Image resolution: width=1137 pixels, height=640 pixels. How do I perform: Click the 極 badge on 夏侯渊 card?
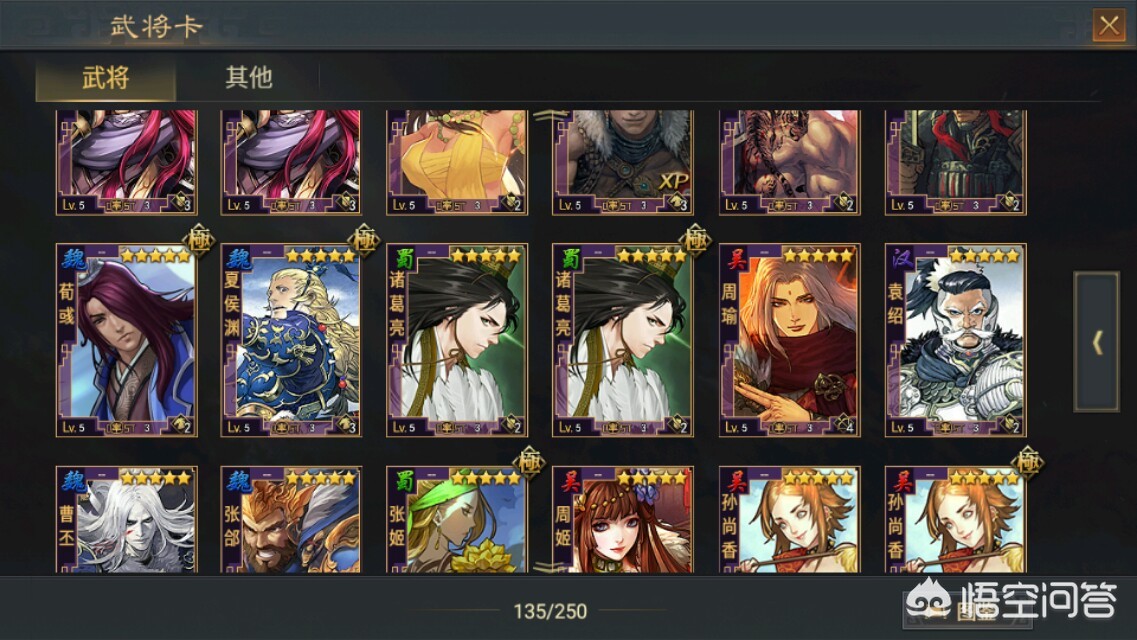364,239
